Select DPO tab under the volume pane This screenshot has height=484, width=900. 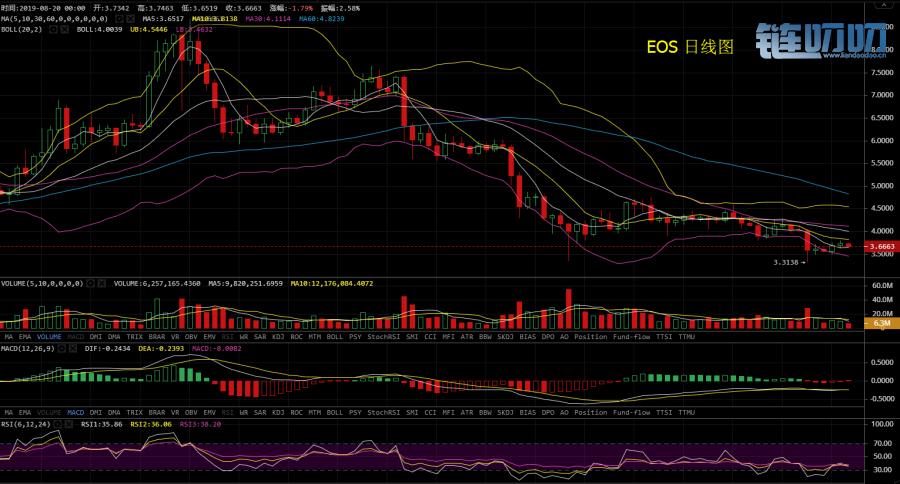point(548,337)
